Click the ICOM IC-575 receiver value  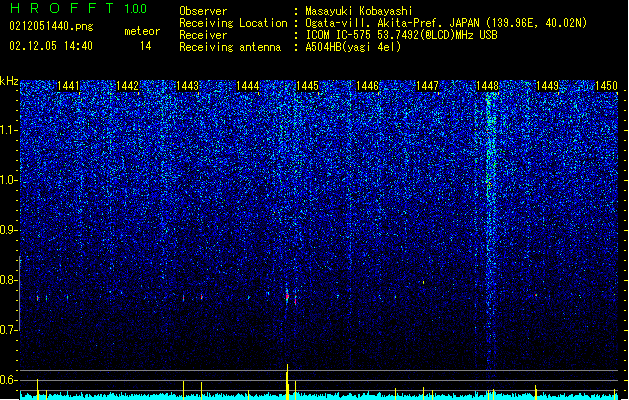tap(401, 35)
